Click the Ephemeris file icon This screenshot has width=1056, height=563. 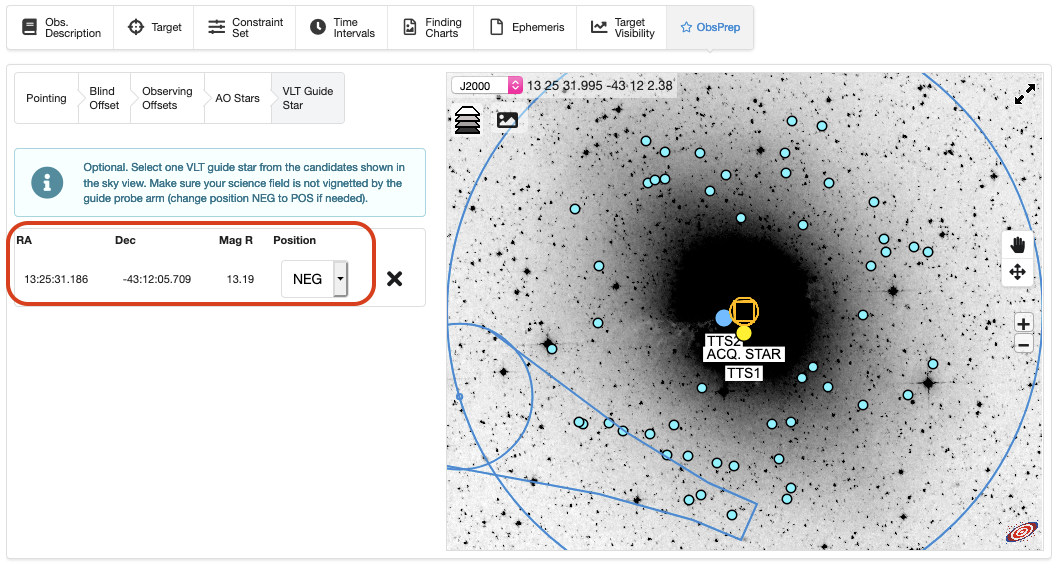click(x=496, y=27)
